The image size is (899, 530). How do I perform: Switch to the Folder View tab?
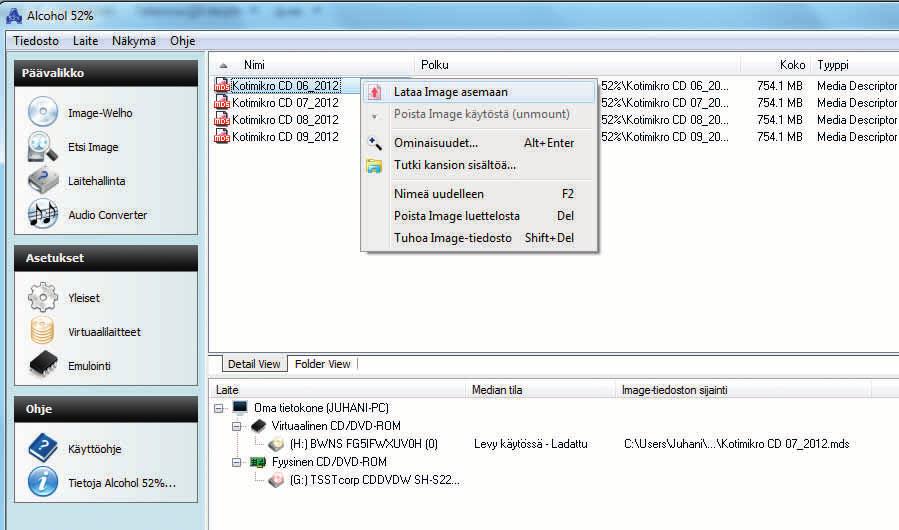point(322,364)
